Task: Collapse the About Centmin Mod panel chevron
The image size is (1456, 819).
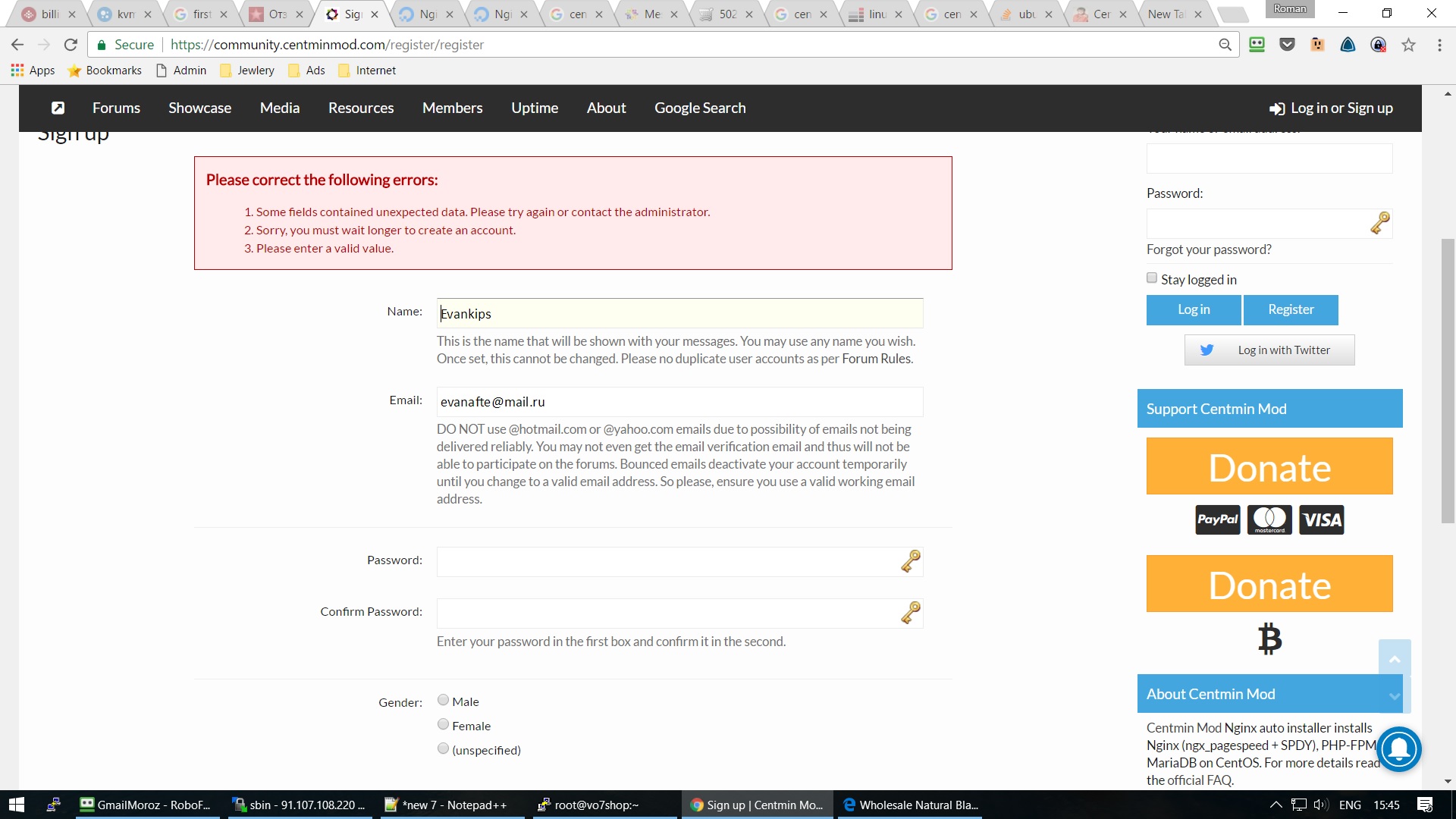Action: pos(1394,696)
